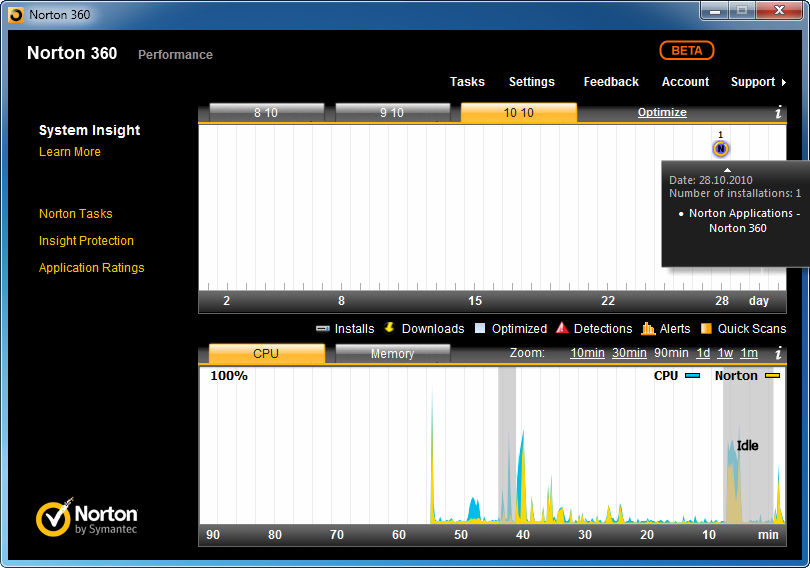The height and width of the screenshot is (568, 810).
Task: Click the Norton 360 title bar icon
Action: pyautogui.click(x=16, y=15)
